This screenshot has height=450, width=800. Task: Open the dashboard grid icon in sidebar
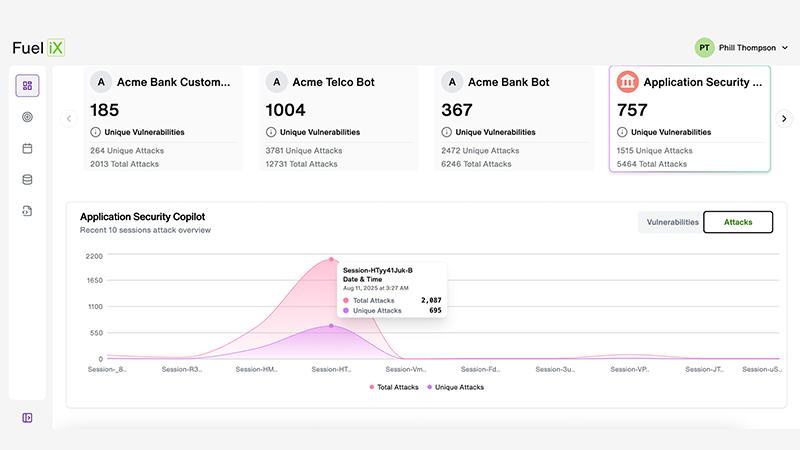coord(27,86)
